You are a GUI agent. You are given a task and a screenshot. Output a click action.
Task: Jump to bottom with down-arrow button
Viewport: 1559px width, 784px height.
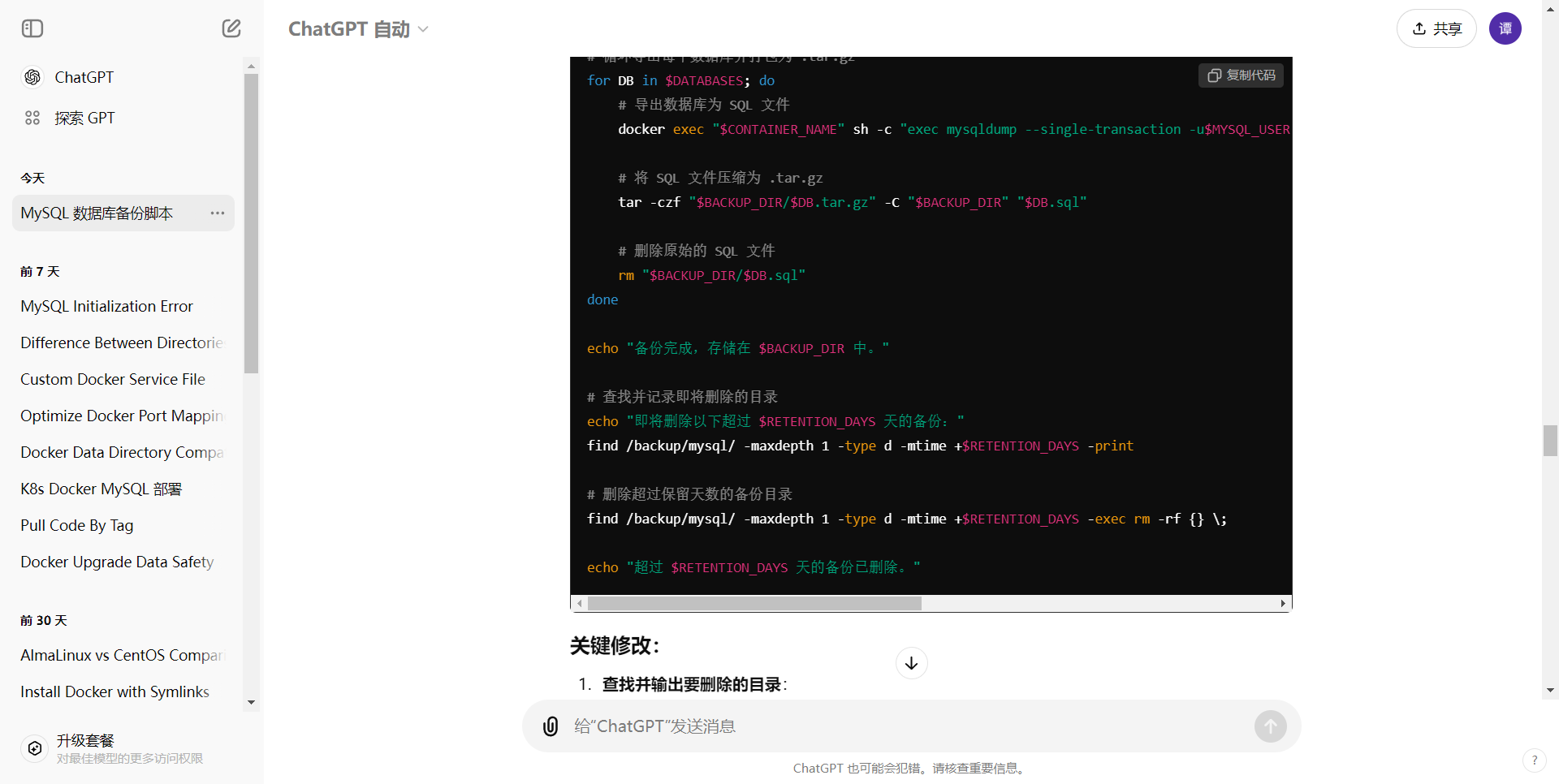(912, 663)
